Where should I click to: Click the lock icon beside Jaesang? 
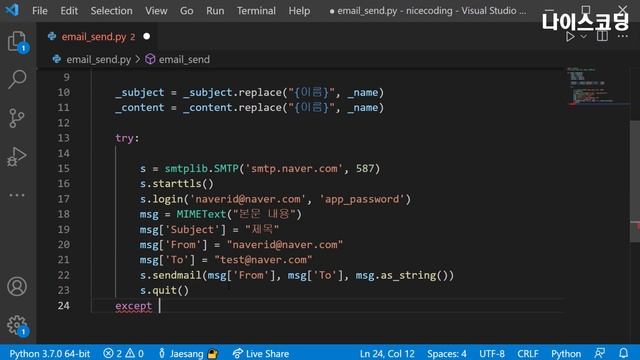[x=213, y=353]
